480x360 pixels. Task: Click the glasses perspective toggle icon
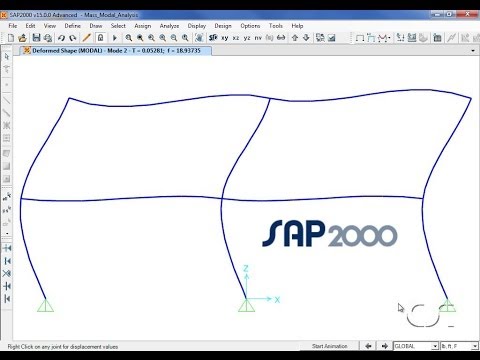pos(281,38)
